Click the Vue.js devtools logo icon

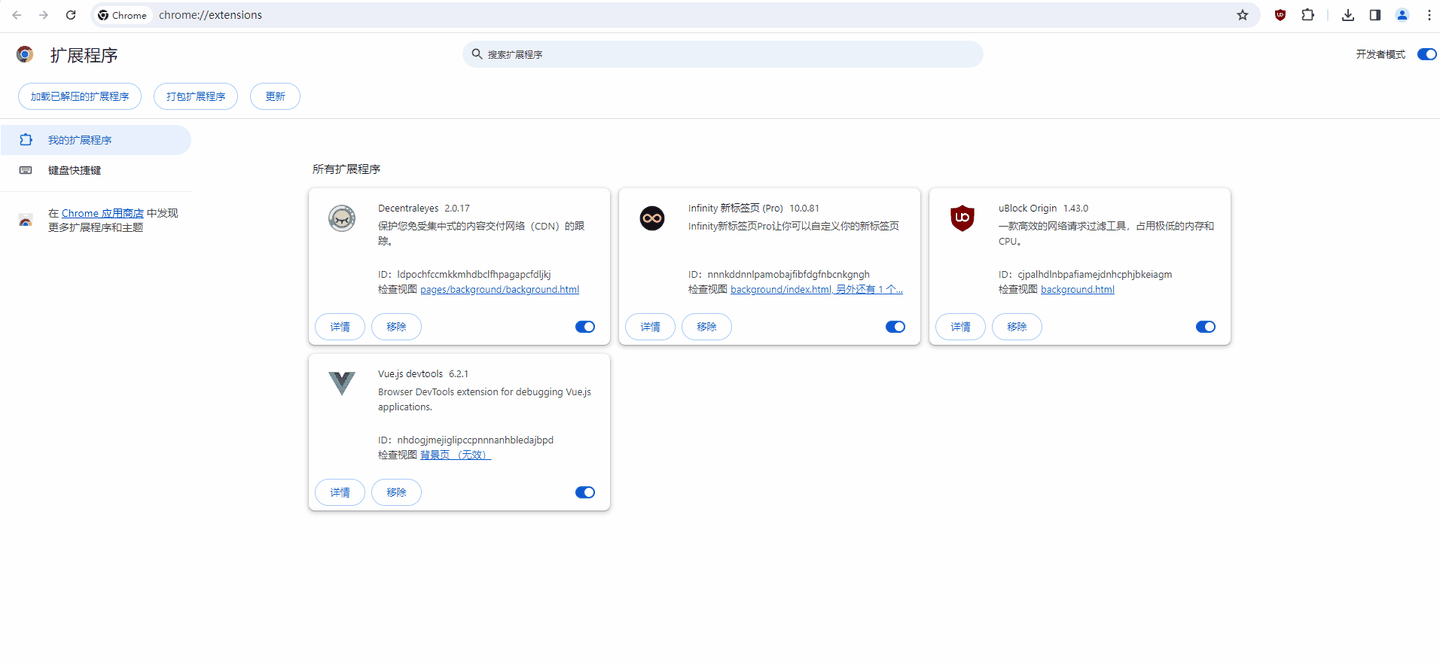coord(342,383)
